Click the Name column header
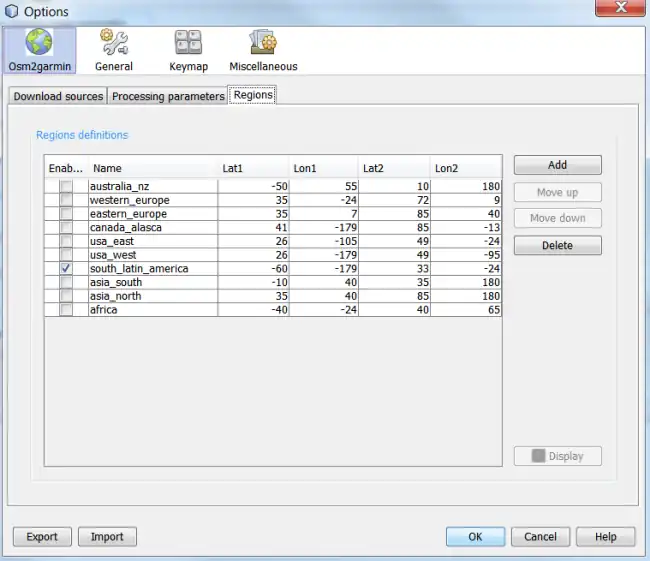Viewport: 650px width, 561px height. tap(153, 168)
